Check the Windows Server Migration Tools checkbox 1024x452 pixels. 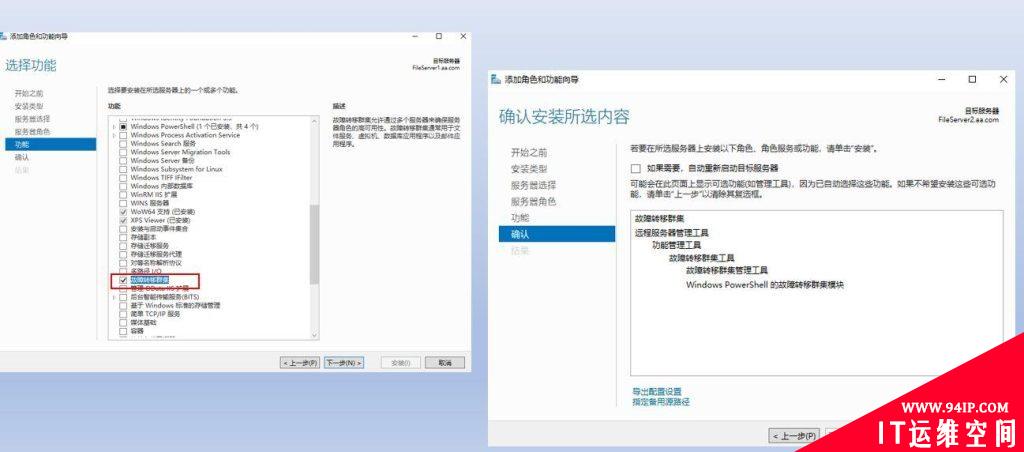[123, 152]
